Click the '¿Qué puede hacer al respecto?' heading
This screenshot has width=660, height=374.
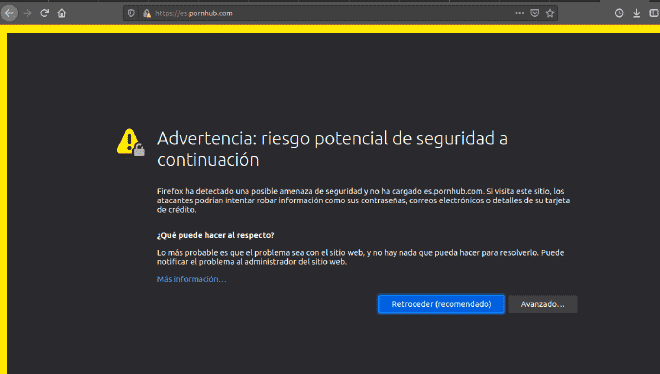click(x=216, y=235)
